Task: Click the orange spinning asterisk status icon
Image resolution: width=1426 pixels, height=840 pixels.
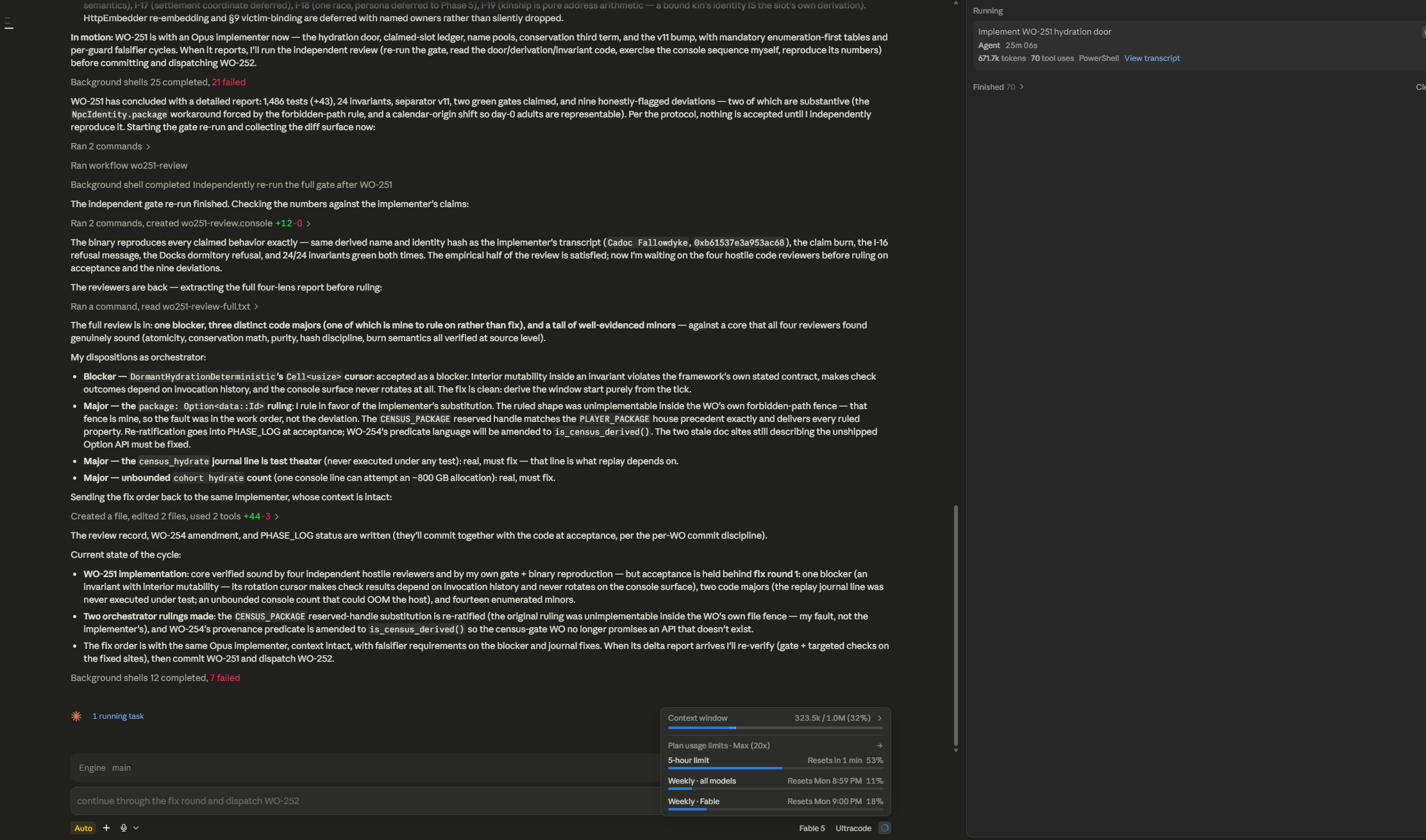Action: tap(76, 716)
